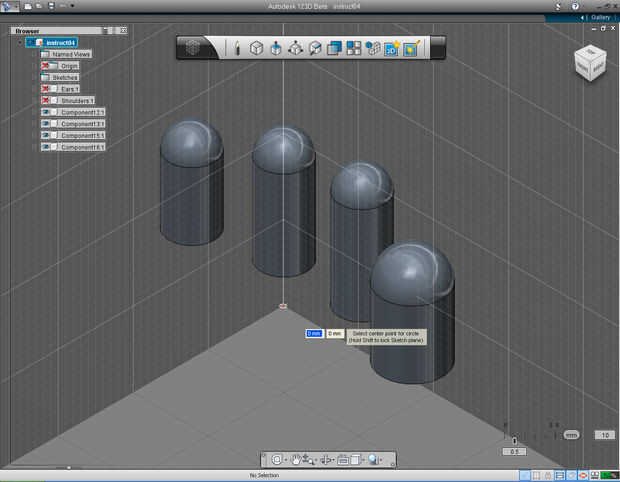Toggle visibility of Shoulders:1
The image size is (620, 482).
(46, 100)
